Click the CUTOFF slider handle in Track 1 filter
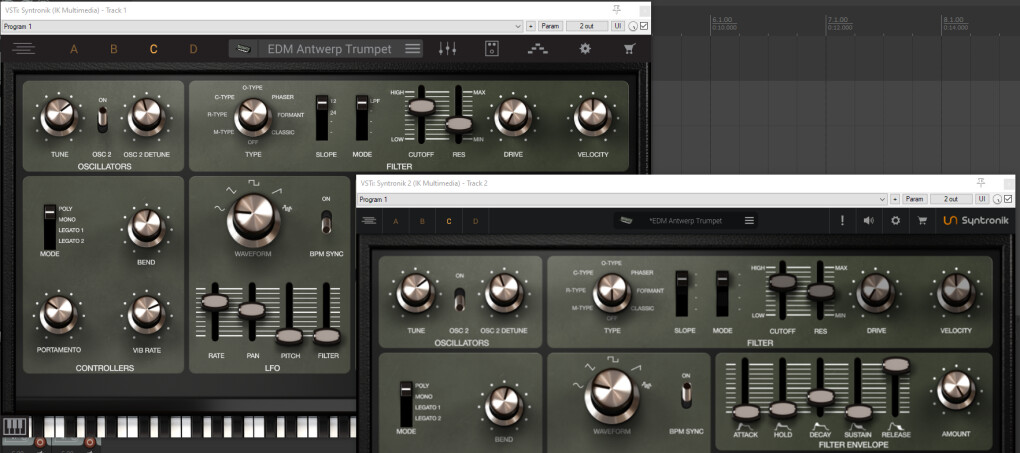1020x453 pixels. click(421, 105)
